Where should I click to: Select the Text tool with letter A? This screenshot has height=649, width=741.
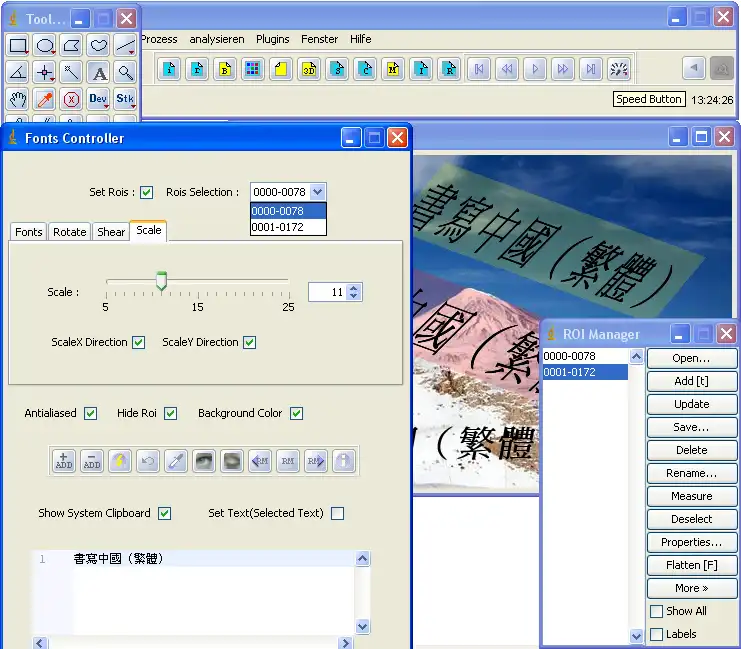coord(98,72)
